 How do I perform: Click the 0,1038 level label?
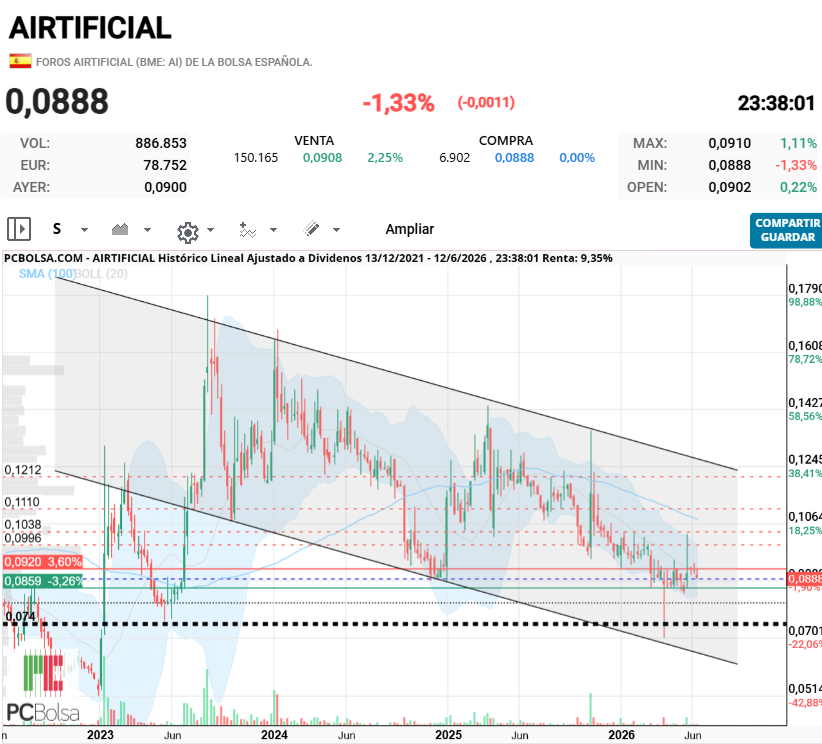23,524
